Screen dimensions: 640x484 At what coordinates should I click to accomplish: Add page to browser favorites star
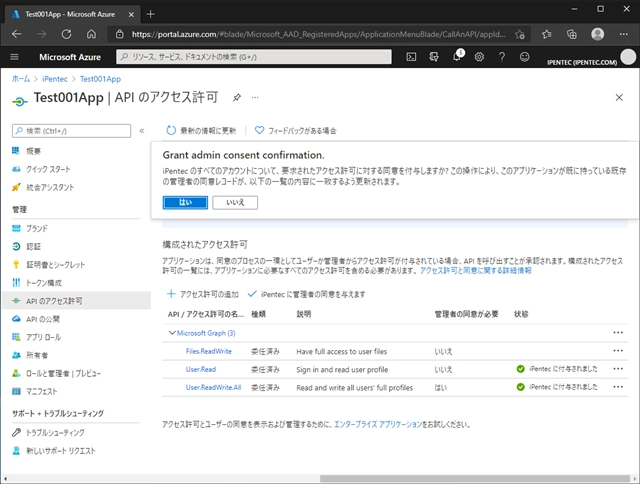pos(520,34)
